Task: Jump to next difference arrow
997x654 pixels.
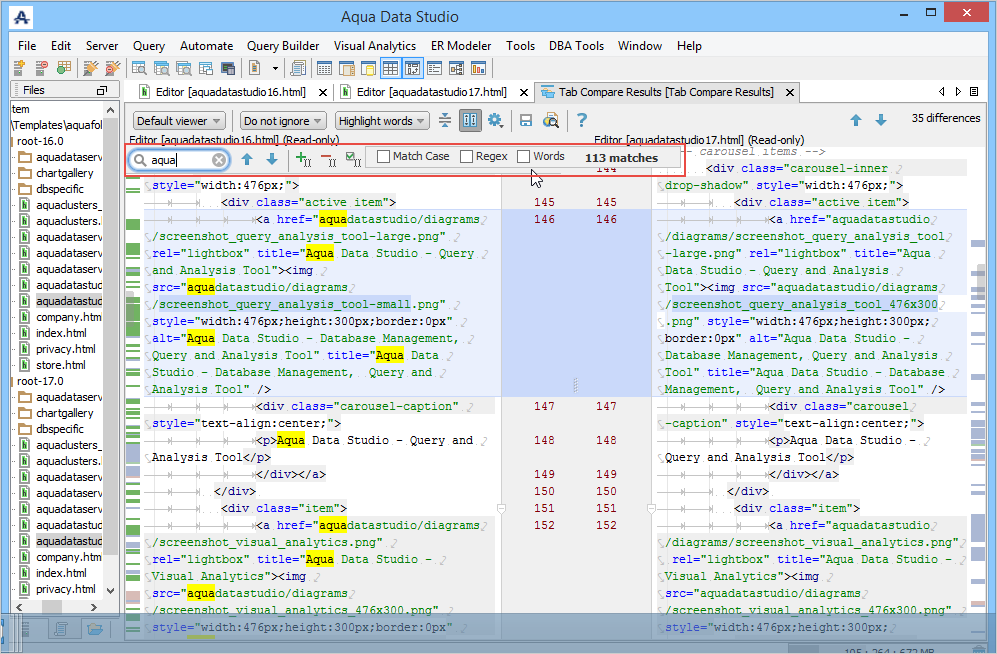Action: 881,120
